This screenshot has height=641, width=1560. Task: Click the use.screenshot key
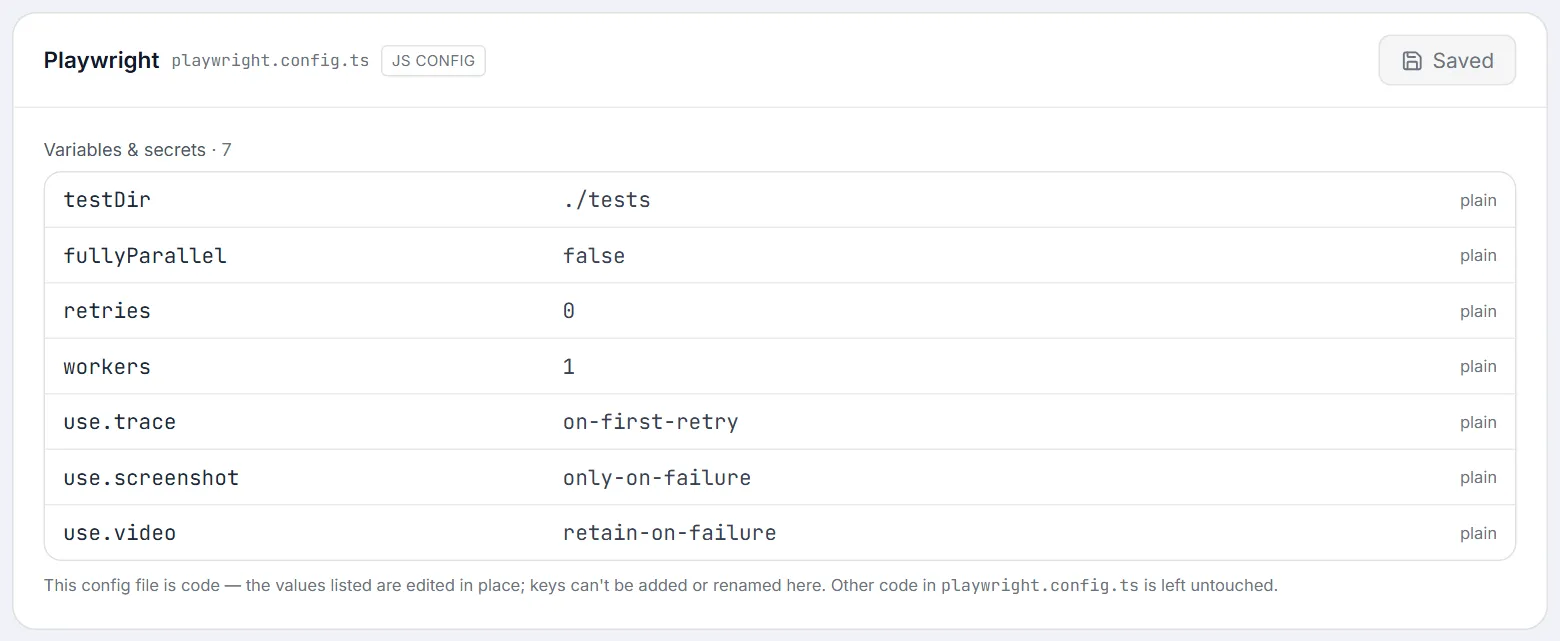point(151,478)
